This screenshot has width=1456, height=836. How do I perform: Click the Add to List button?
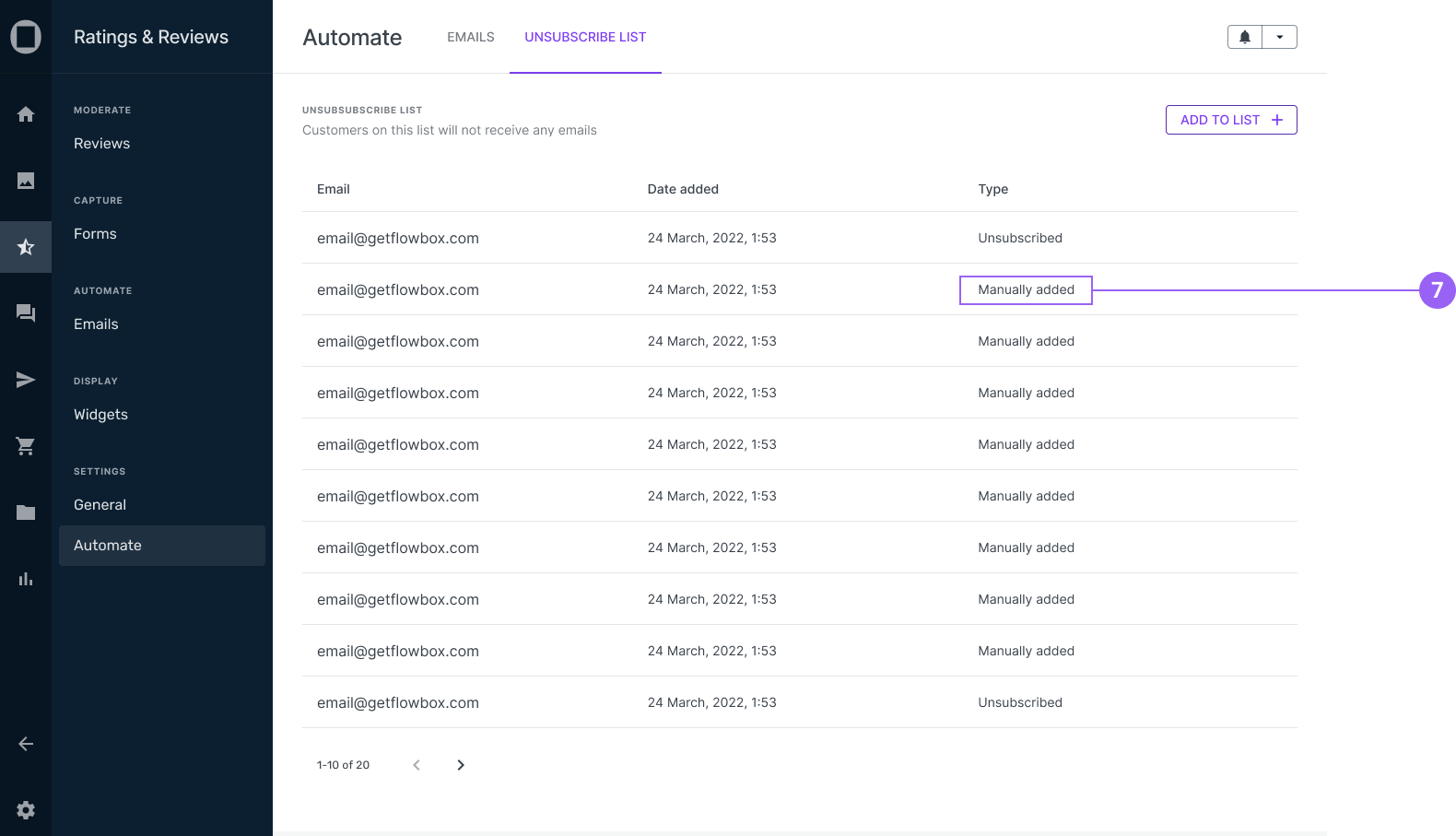tap(1231, 120)
